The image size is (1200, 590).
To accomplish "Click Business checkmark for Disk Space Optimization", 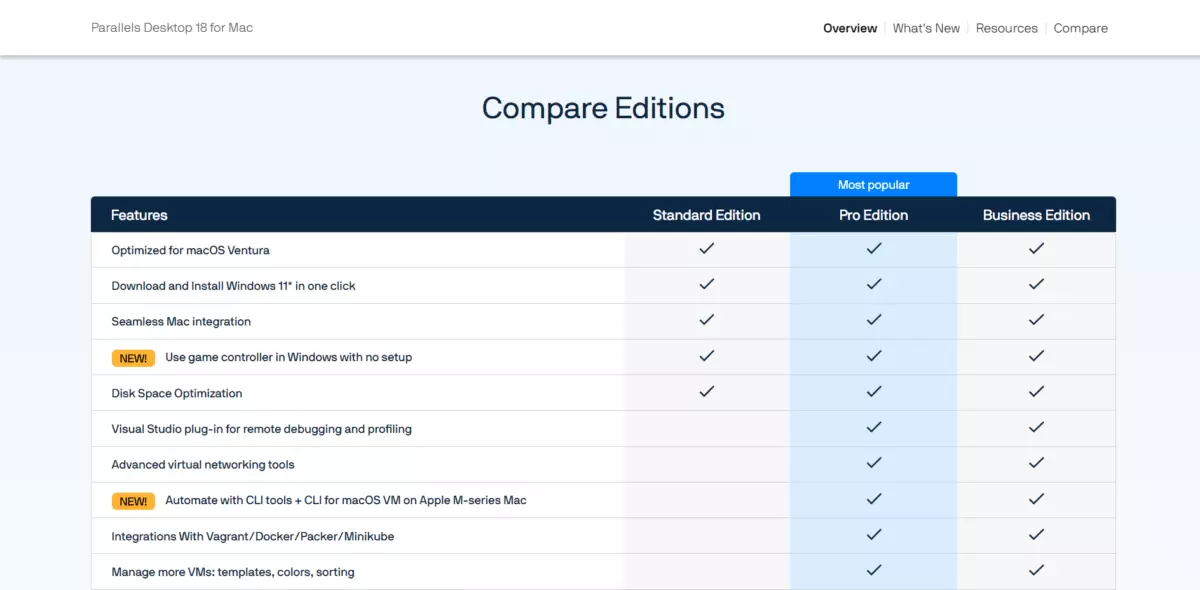I will point(1036,391).
